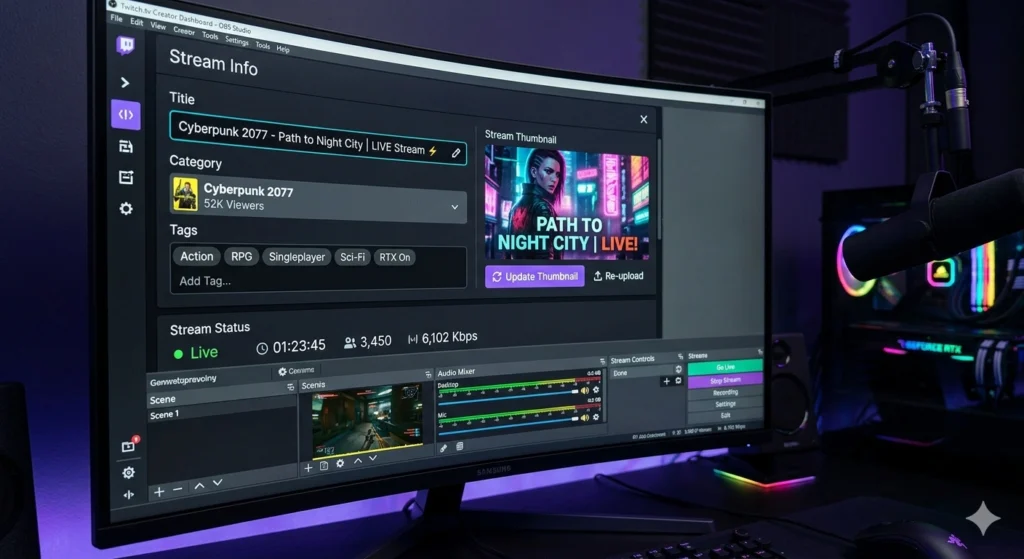
Task: Mute the Mic audio speaker icon
Action: [x=584, y=417]
